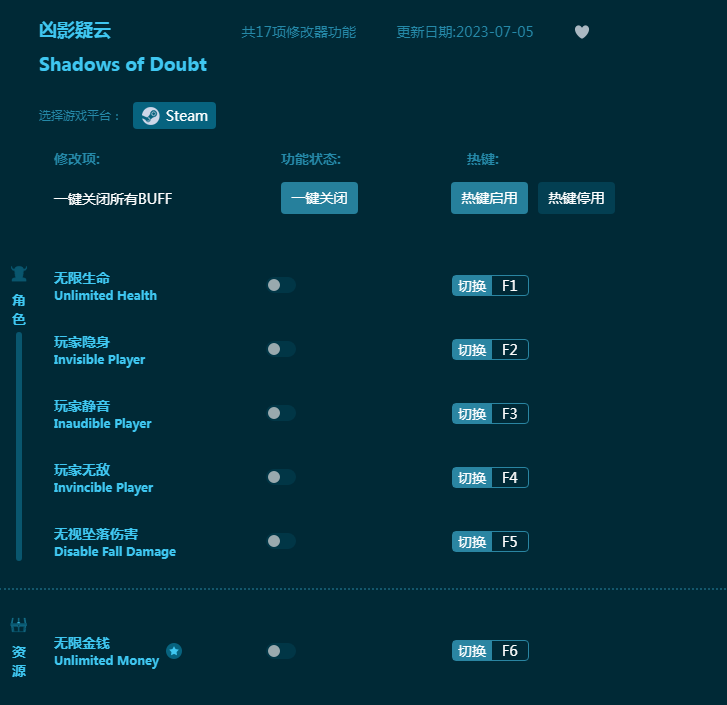Viewport: 727px width, 705px height.
Task: Switch on Unlimited Money toggle
Action: [x=281, y=651]
